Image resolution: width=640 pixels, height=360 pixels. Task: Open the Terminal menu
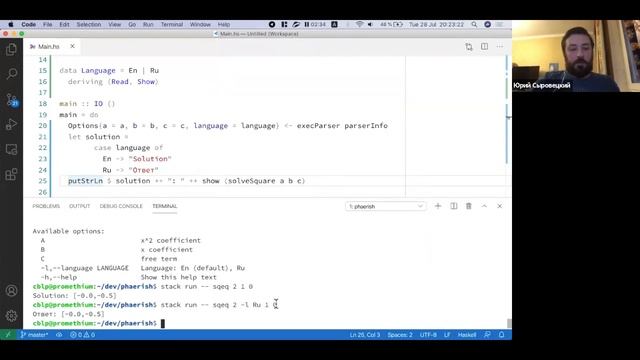pos(172,24)
